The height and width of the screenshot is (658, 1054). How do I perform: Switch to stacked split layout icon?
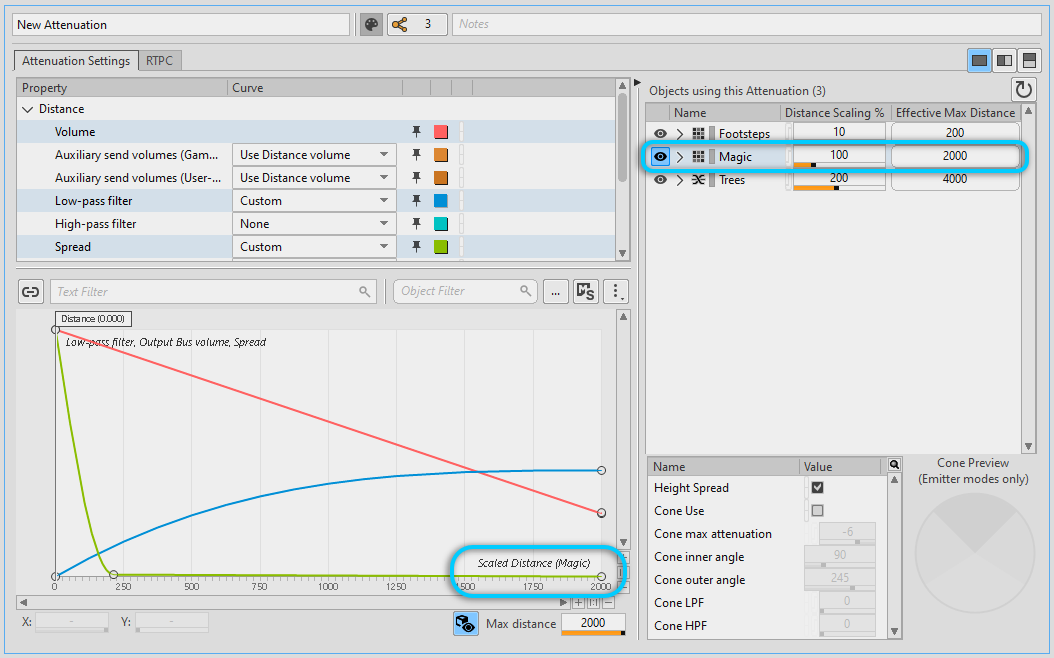[1029, 61]
